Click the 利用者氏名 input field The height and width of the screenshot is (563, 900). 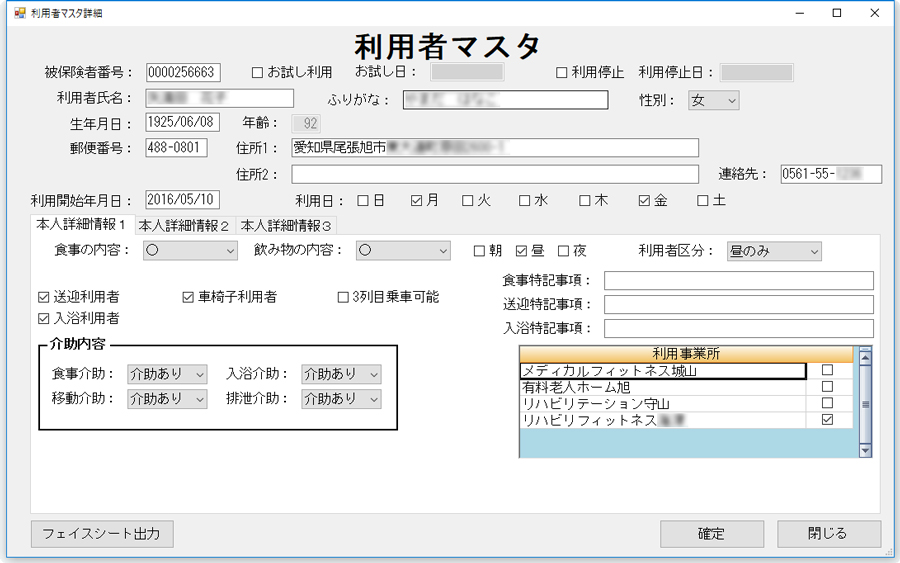219,98
